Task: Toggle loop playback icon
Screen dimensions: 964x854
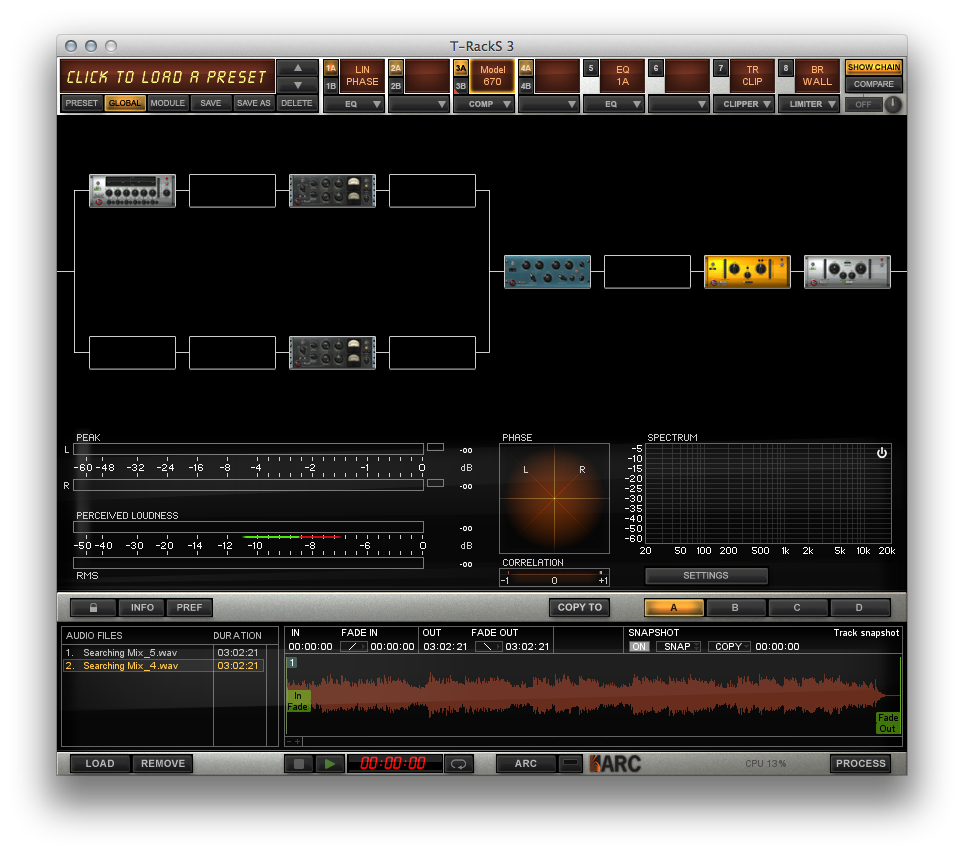Action: point(459,764)
